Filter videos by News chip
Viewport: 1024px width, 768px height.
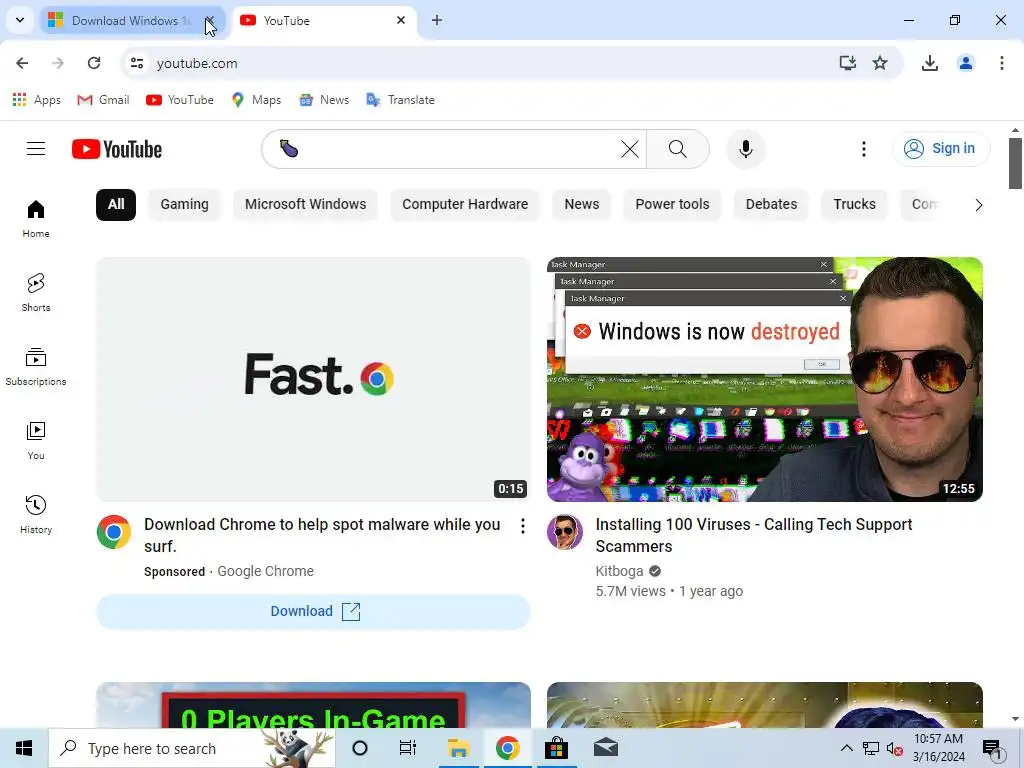coord(581,204)
